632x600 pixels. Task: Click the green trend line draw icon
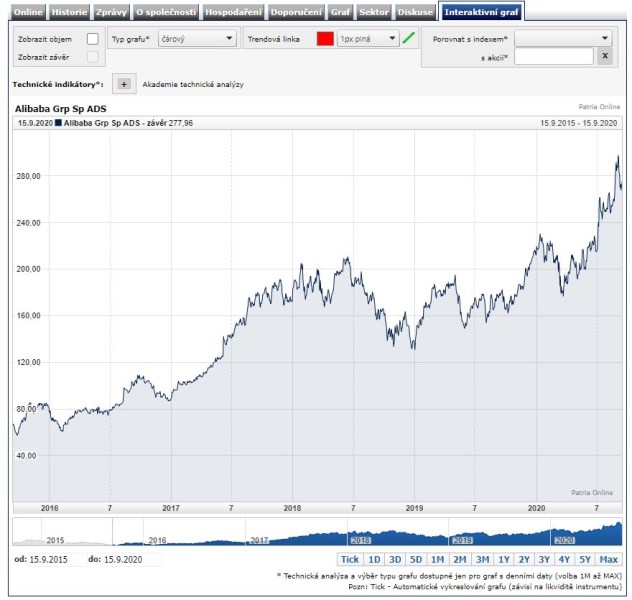[408, 39]
